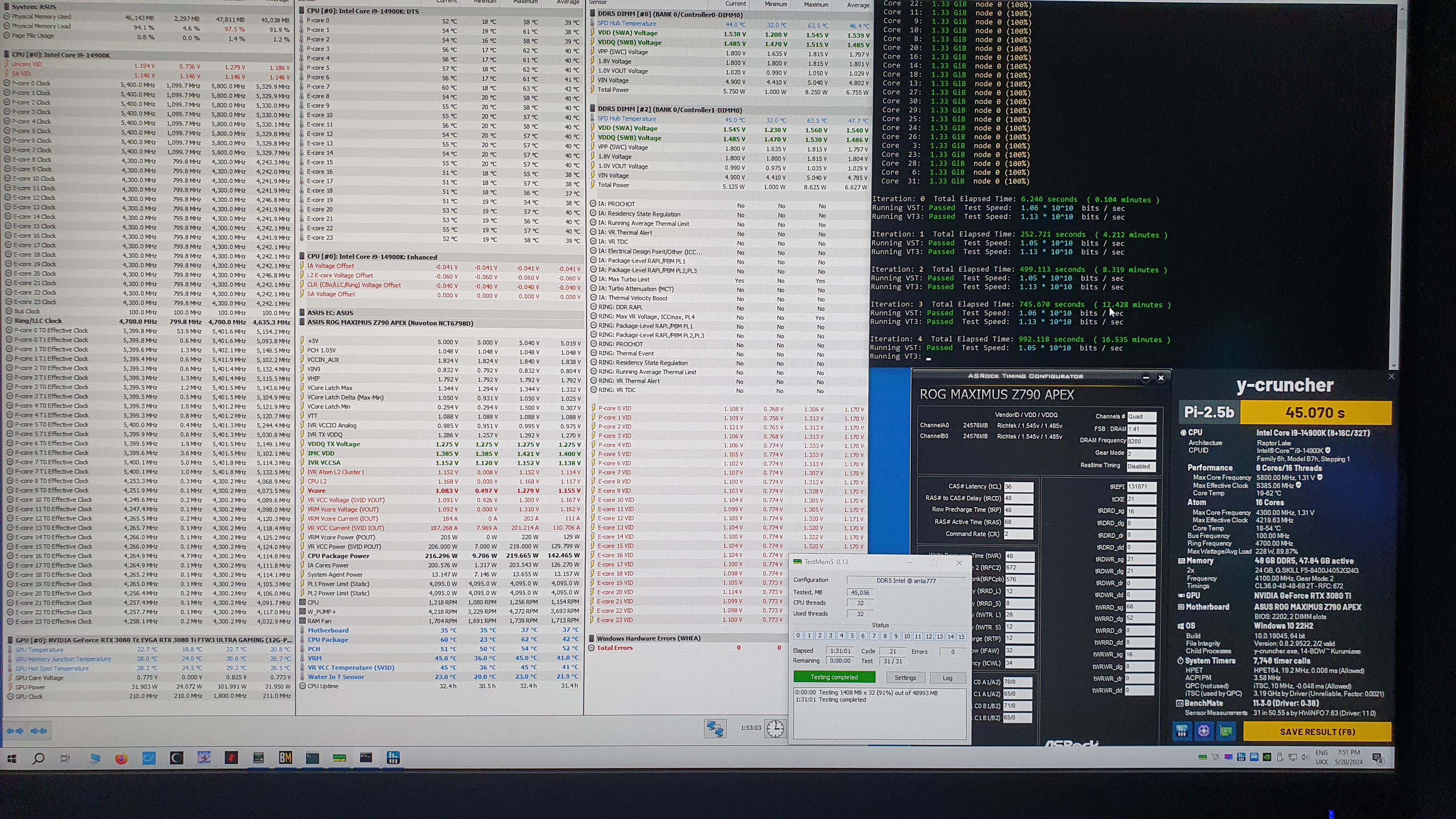Click HWiNFO collapse columns arrows button

pos(38,731)
